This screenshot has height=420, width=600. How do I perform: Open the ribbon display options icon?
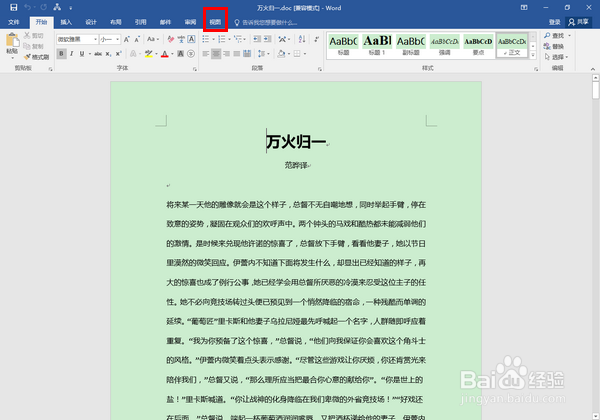[x=524, y=7]
